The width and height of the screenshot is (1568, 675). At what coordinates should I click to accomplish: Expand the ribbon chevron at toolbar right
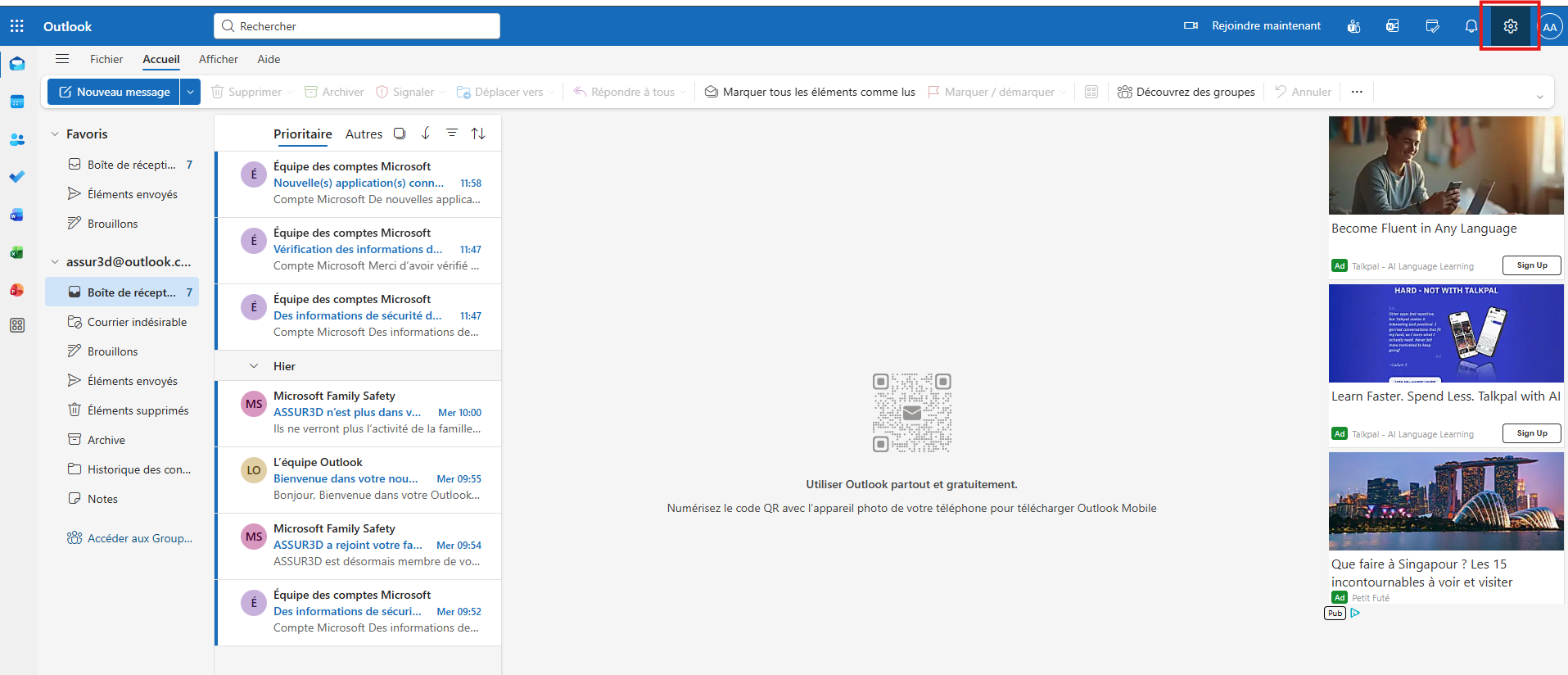(1539, 97)
